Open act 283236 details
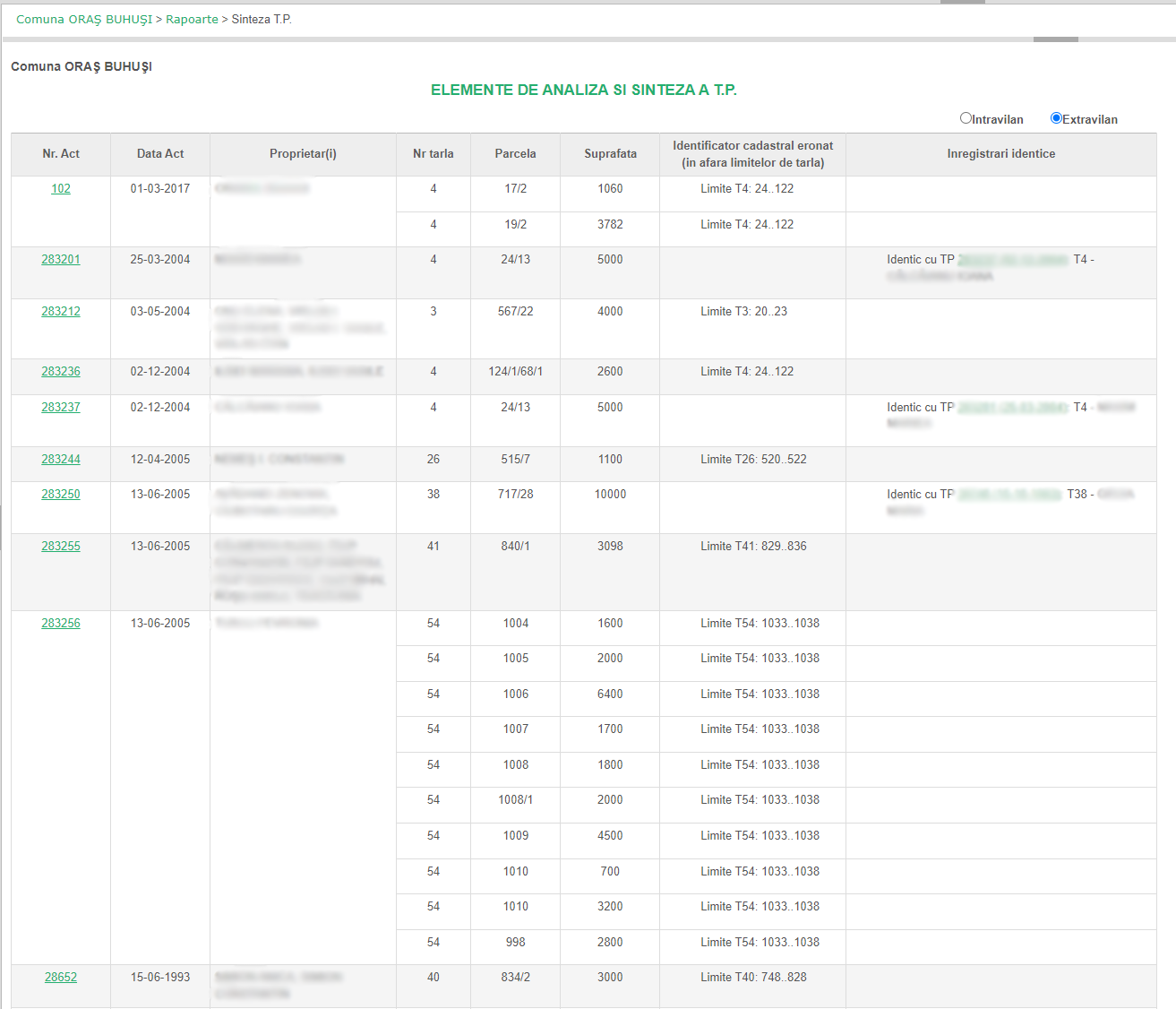1176x1009 pixels. pyautogui.click(x=61, y=372)
